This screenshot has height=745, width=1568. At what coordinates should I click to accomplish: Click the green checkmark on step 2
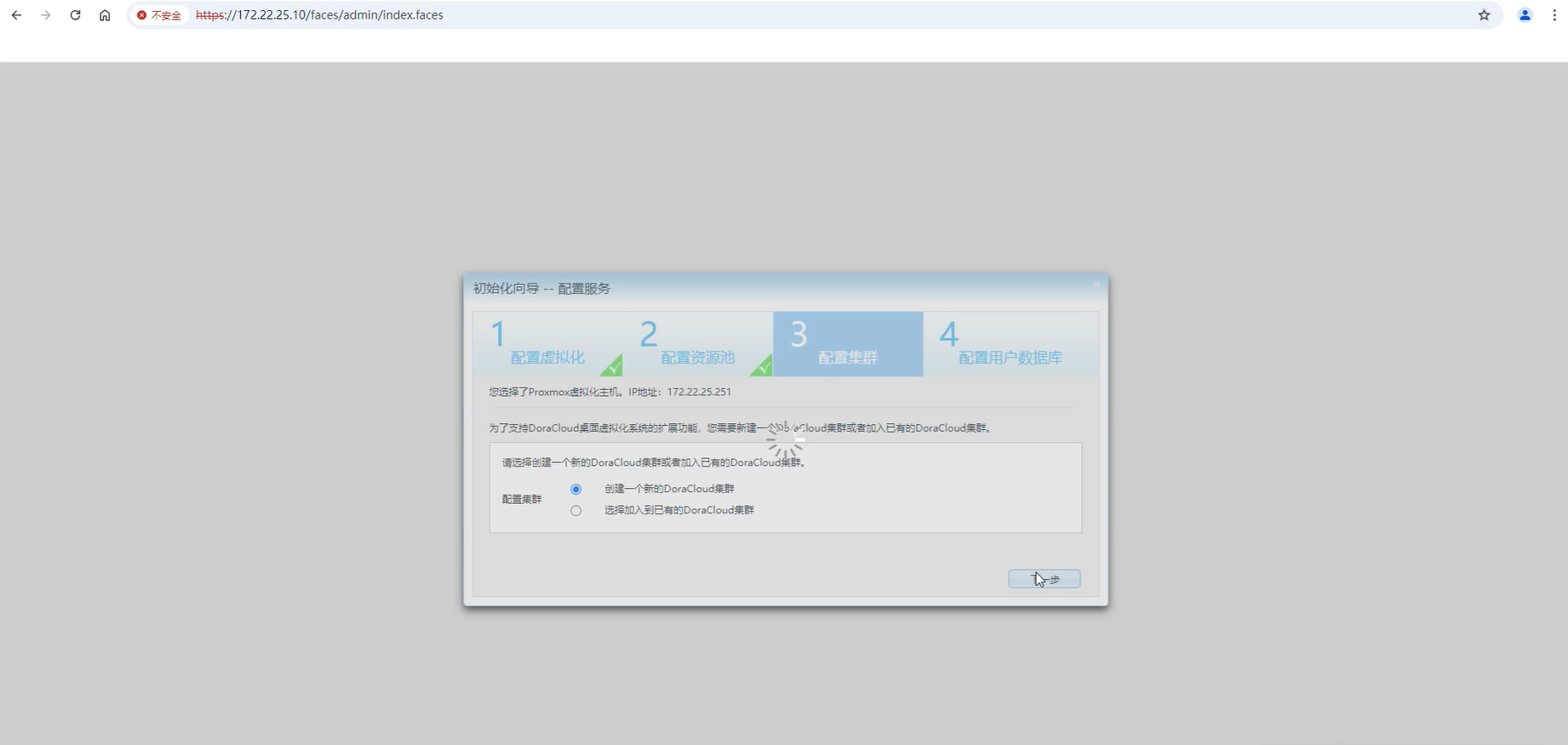[x=762, y=367]
